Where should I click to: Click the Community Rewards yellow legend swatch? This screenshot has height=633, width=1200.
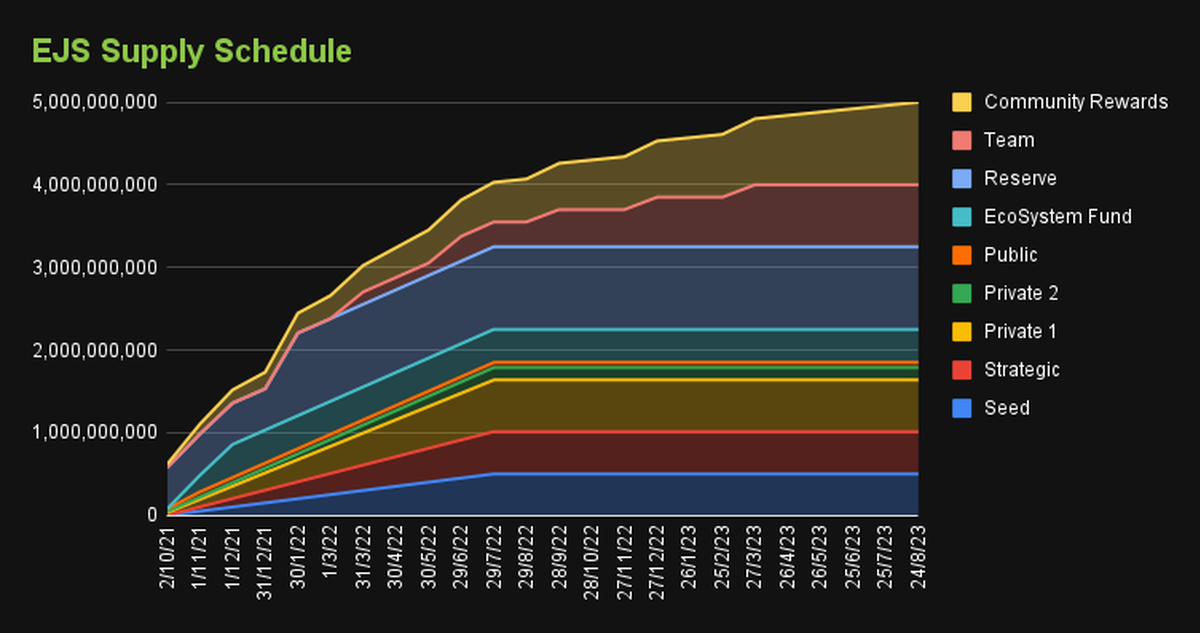(962, 102)
